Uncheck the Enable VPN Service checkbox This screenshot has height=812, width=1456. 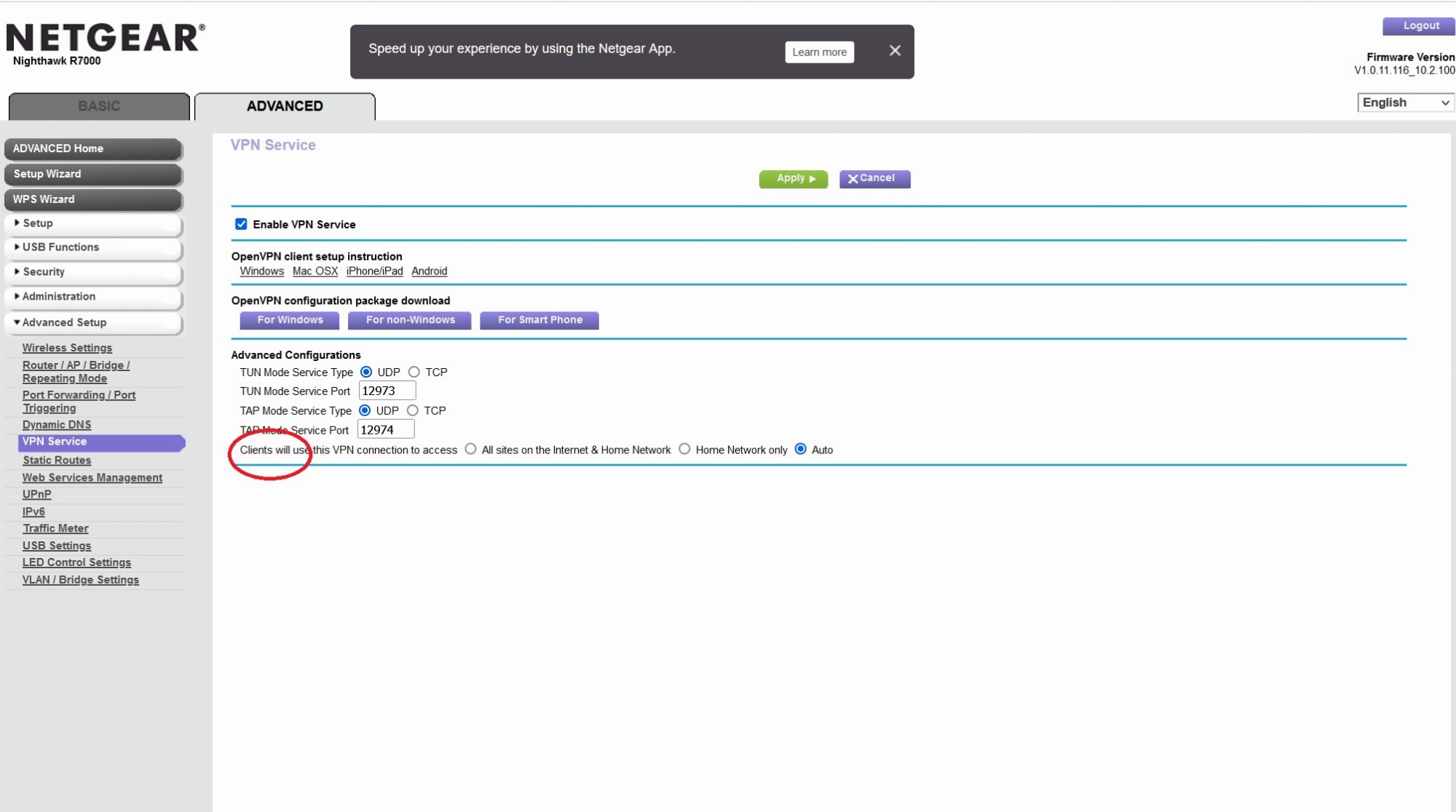[241, 224]
